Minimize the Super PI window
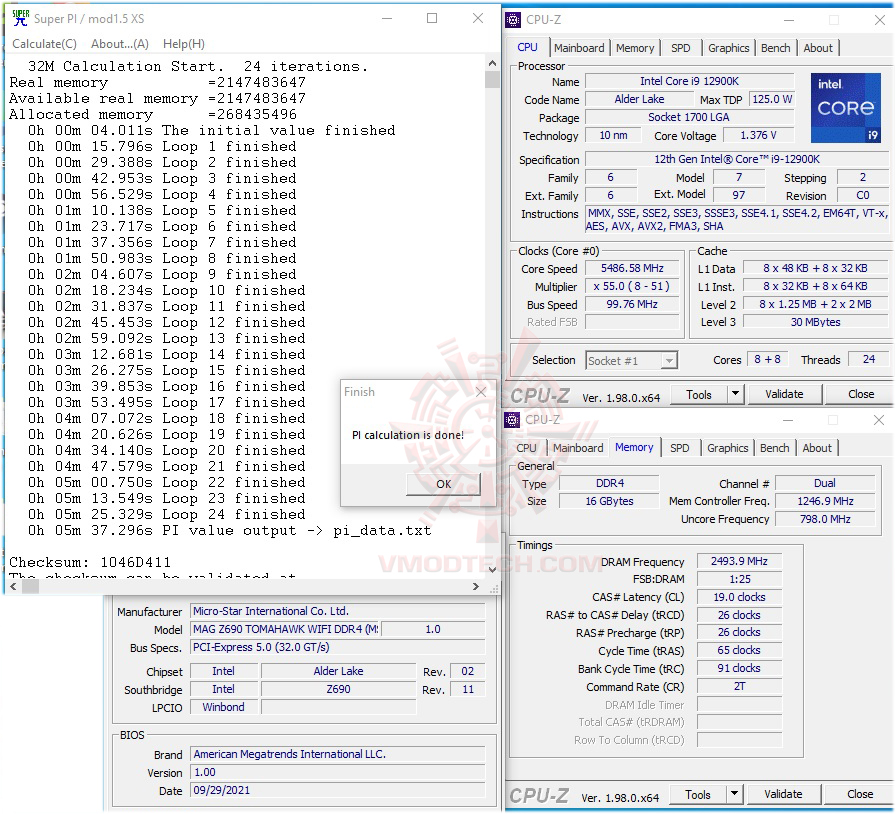Image resolution: width=896 pixels, height=814 pixels. [387, 18]
